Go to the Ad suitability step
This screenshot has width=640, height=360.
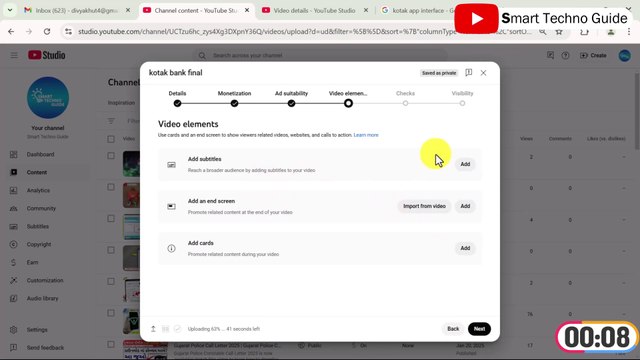click(291, 99)
